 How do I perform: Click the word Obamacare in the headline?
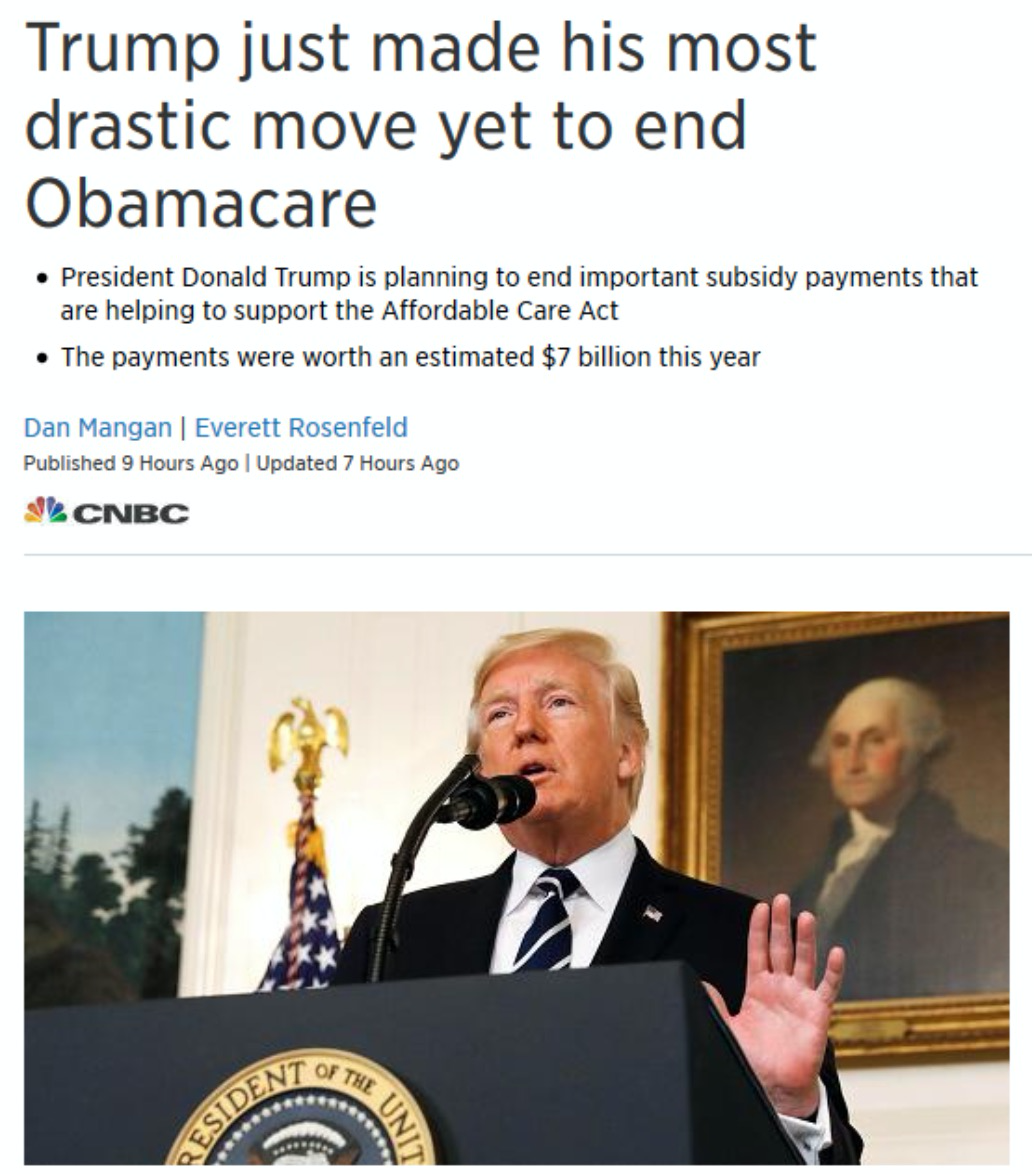coord(201,204)
